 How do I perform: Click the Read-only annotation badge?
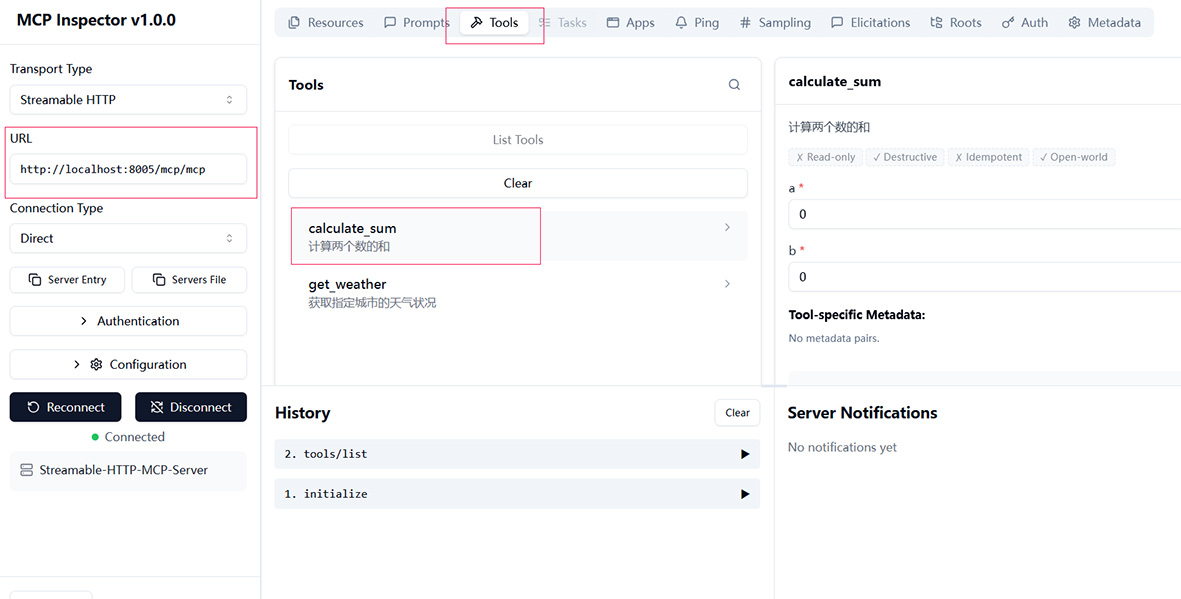(x=825, y=157)
